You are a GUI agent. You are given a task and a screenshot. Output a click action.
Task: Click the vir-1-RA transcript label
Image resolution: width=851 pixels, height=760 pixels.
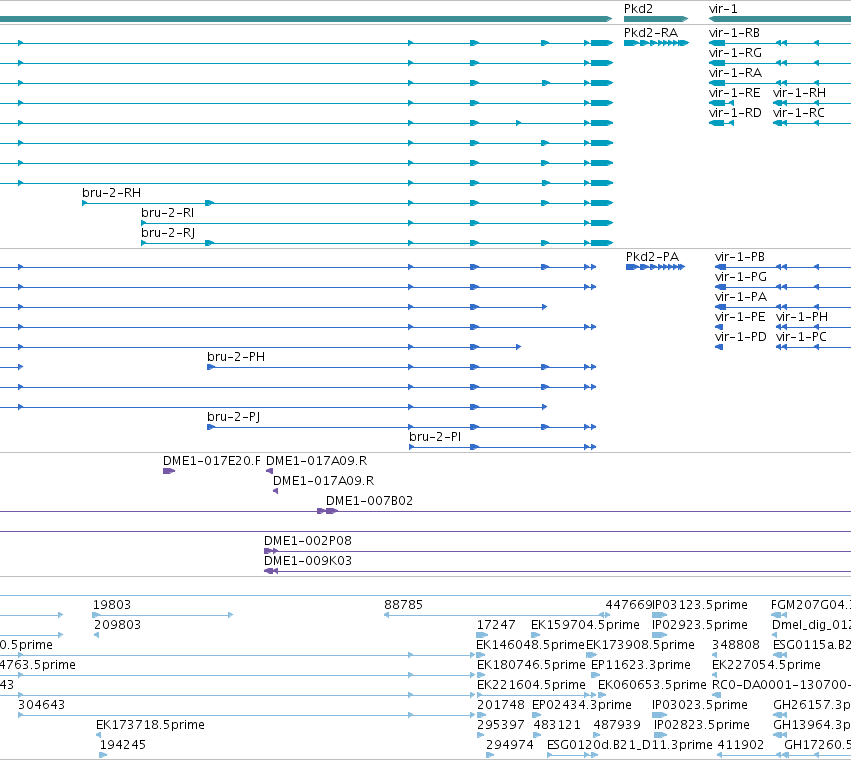coord(735,73)
